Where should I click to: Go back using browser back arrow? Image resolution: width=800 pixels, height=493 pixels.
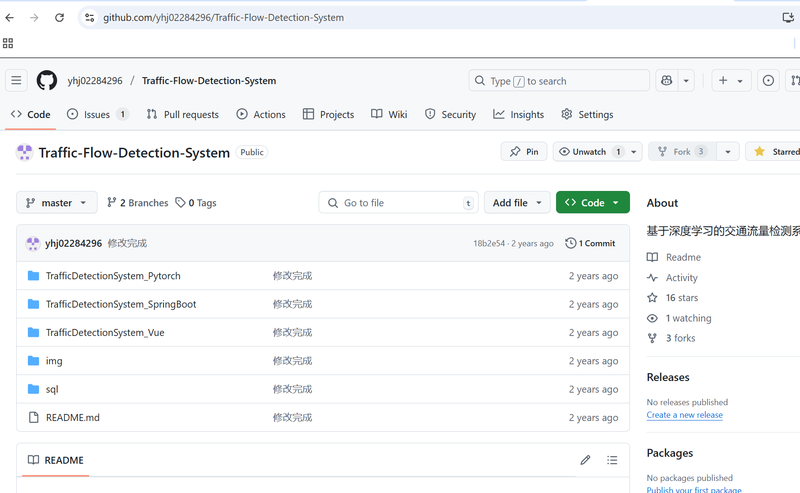[x=10, y=18]
